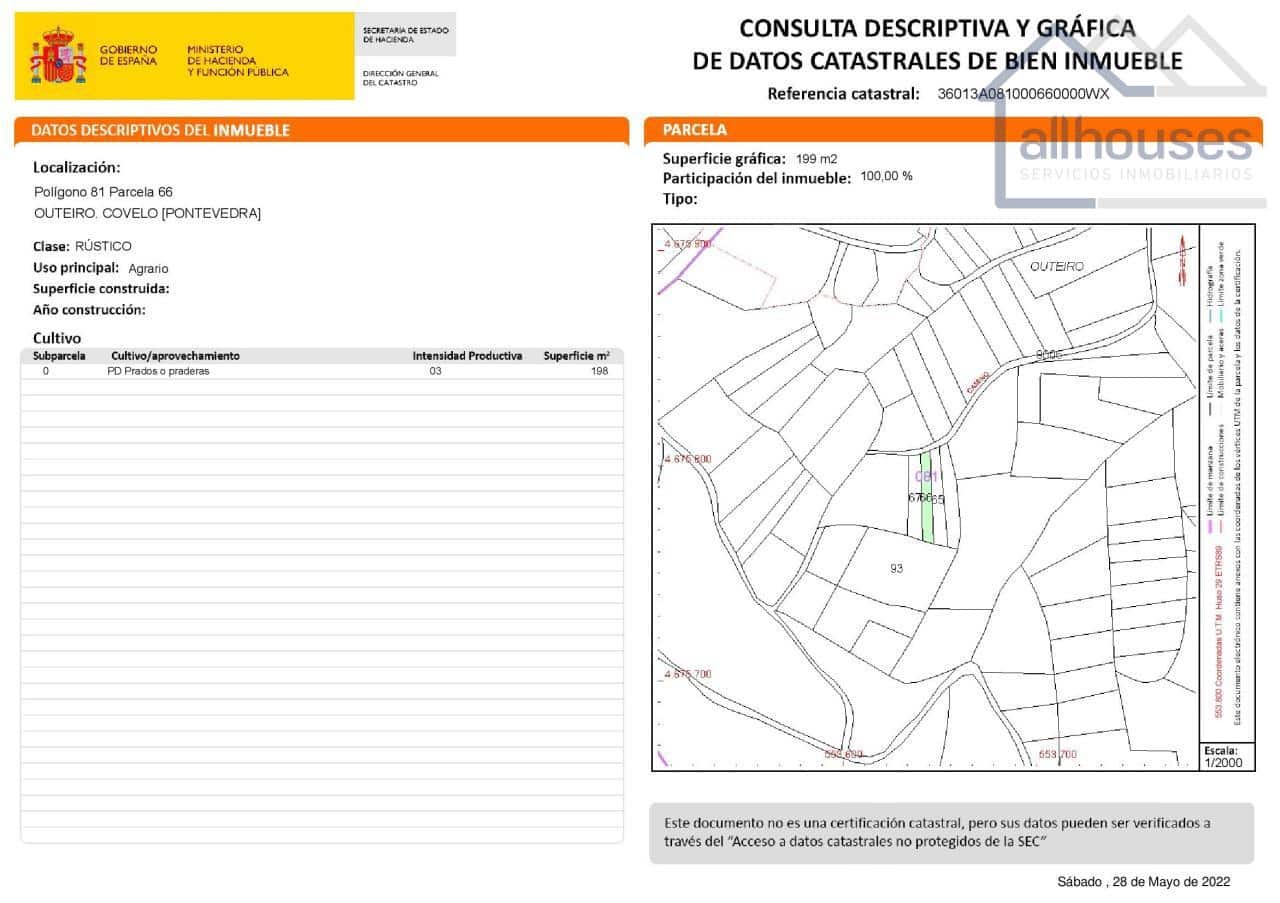
Task: Select the Secretaría de Estado de Hacienda block
Action: pyautogui.click(x=404, y=33)
